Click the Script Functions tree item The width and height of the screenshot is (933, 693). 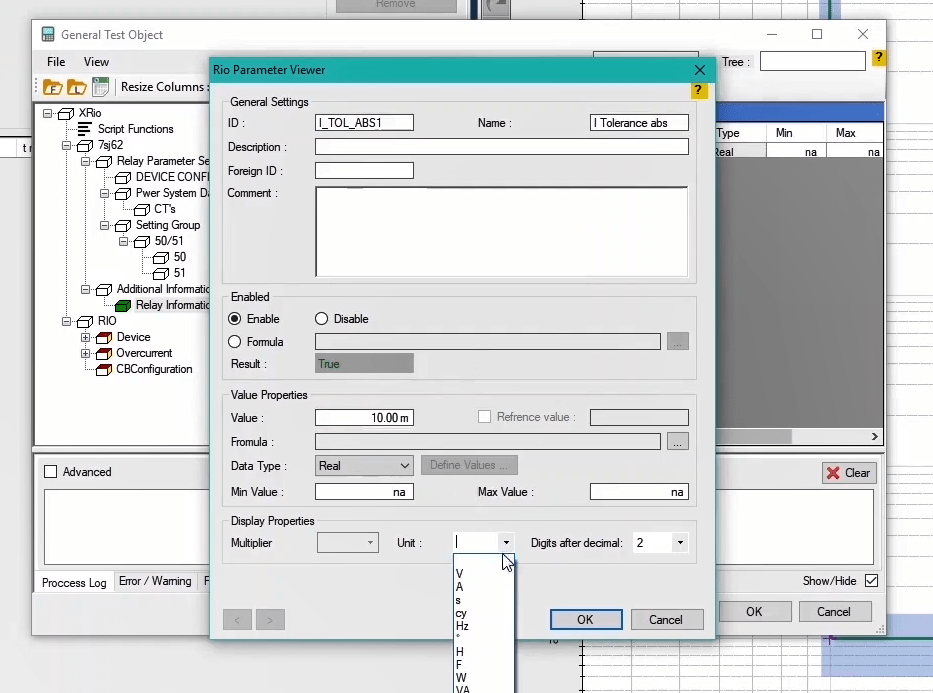[x=135, y=129]
